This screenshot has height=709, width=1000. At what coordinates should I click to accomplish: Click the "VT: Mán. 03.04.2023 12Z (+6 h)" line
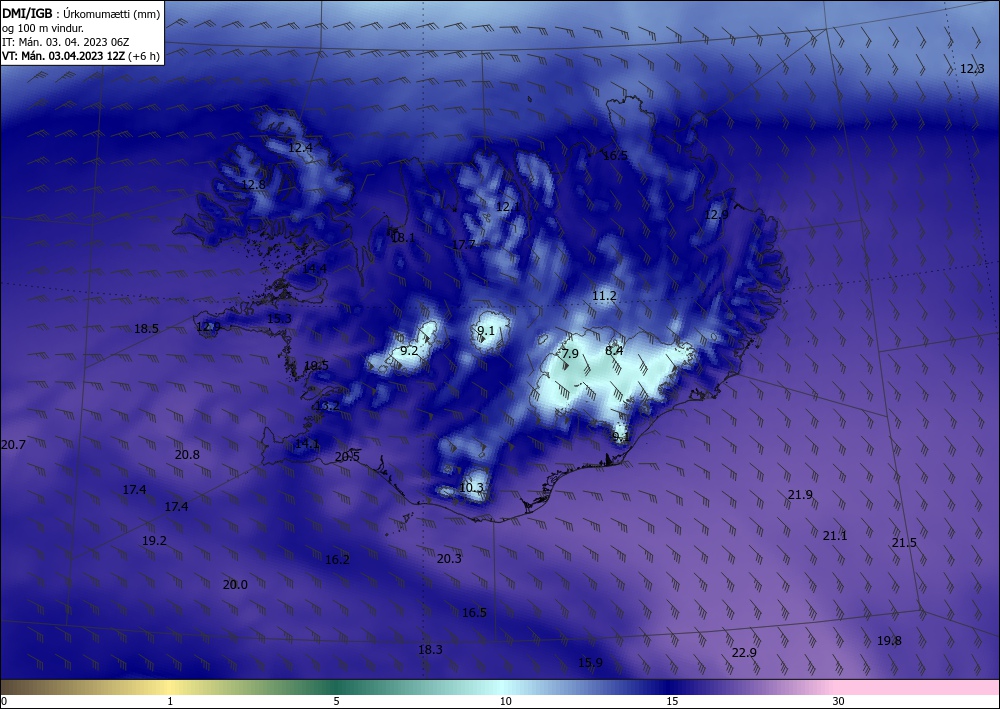click(81, 56)
